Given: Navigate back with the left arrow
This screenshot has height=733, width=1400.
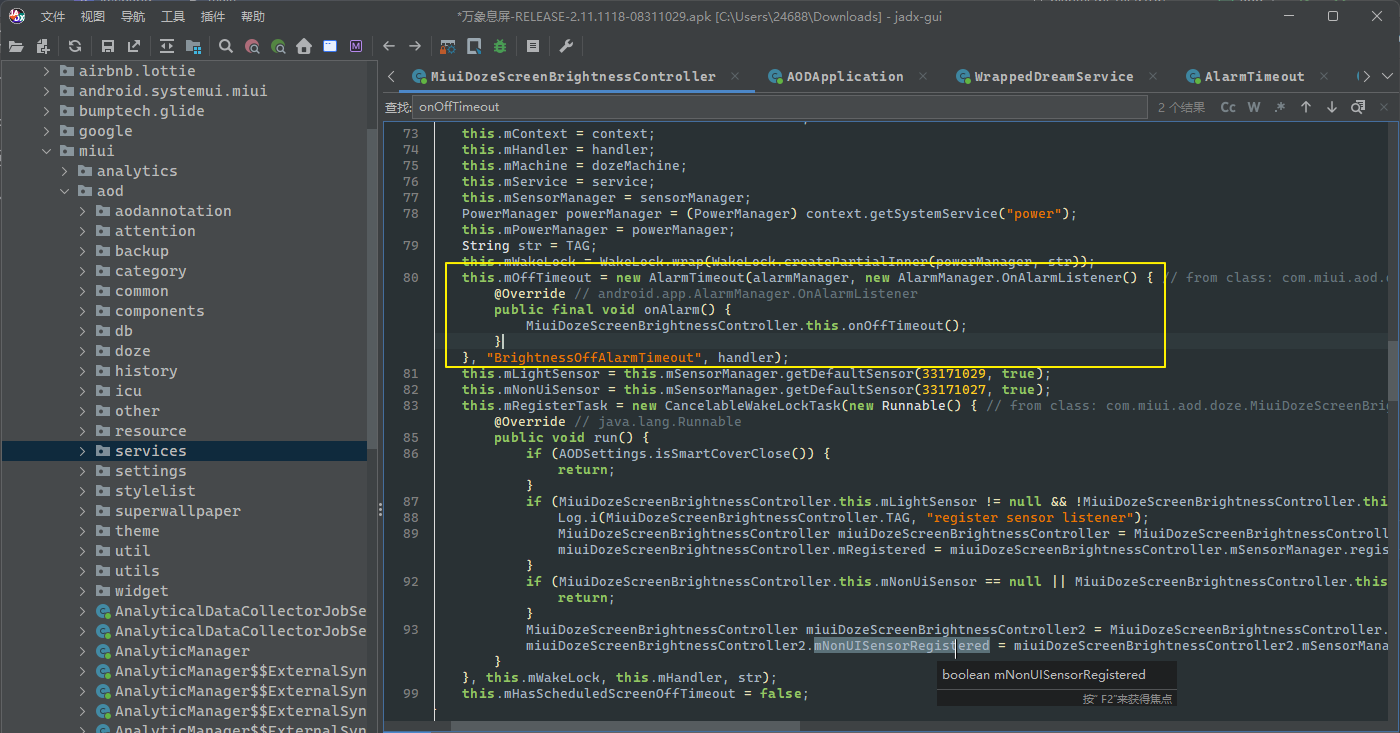Looking at the screenshot, I should (389, 46).
